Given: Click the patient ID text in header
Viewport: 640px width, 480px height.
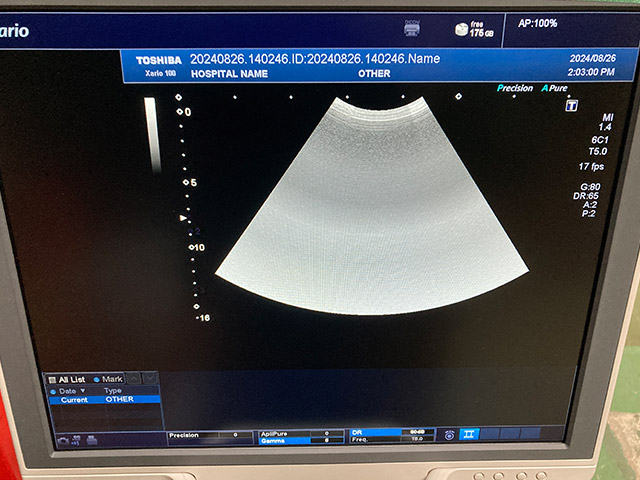Looking at the screenshot, I should 315,59.
